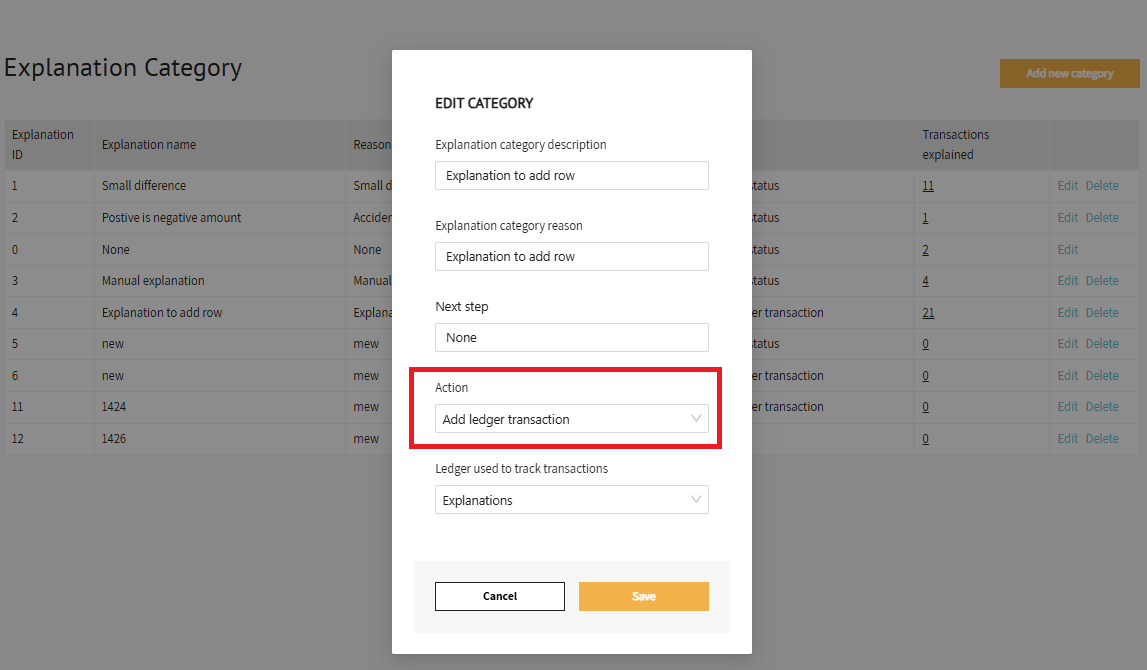This screenshot has width=1147, height=670.
Task: Edit the None category row
Action: tap(1068, 249)
